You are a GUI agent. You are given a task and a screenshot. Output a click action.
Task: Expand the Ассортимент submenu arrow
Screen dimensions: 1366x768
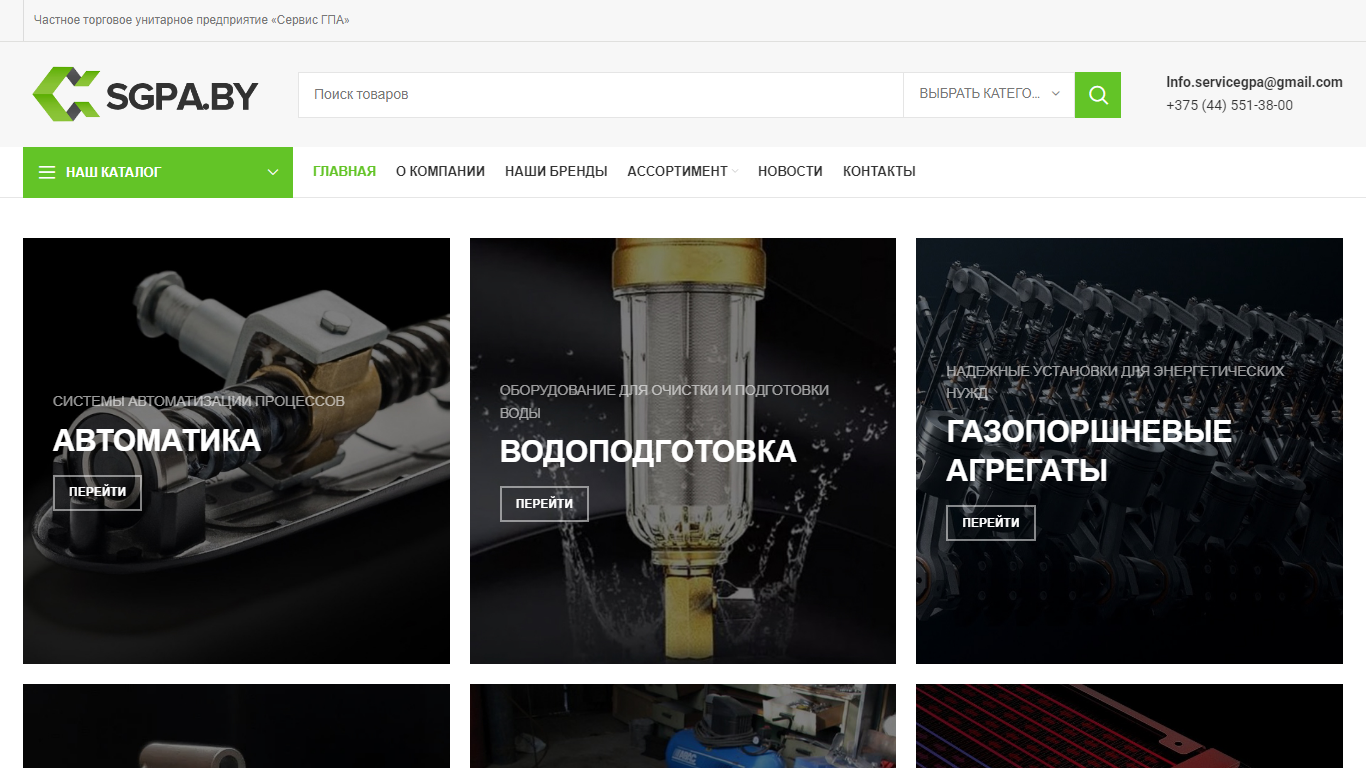pos(735,172)
